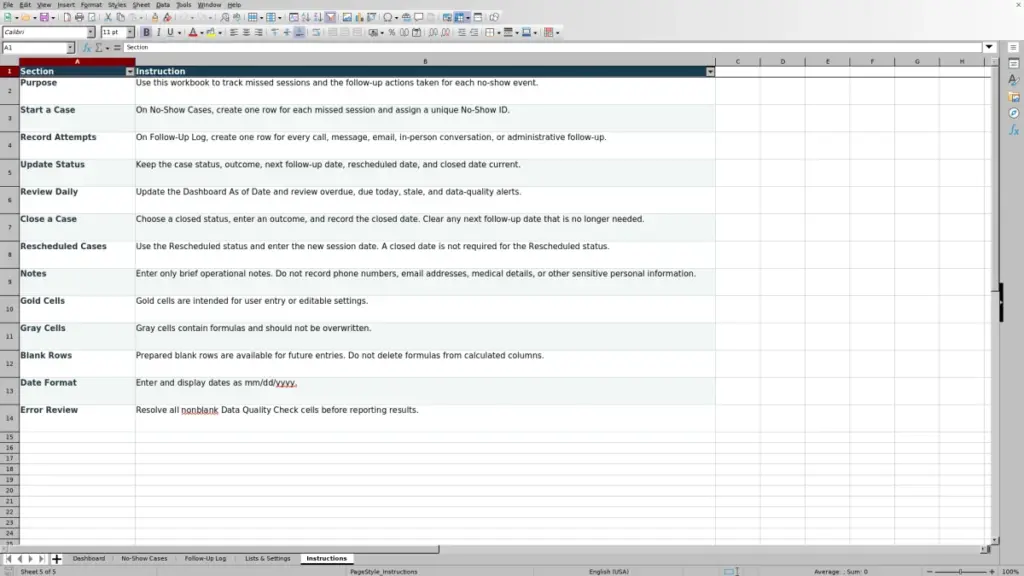
Task: Switch to Lists & Settings tab
Action: (x=268, y=559)
